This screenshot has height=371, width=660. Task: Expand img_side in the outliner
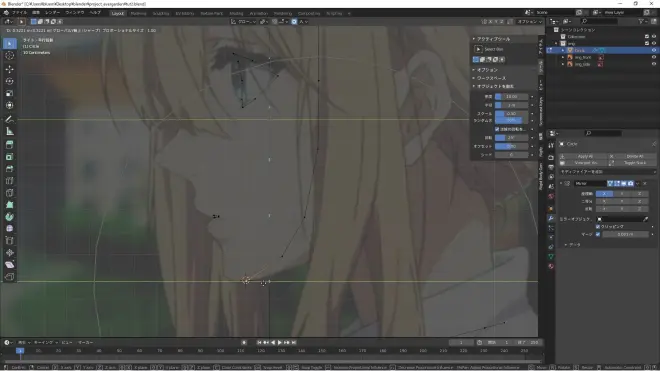[563, 64]
